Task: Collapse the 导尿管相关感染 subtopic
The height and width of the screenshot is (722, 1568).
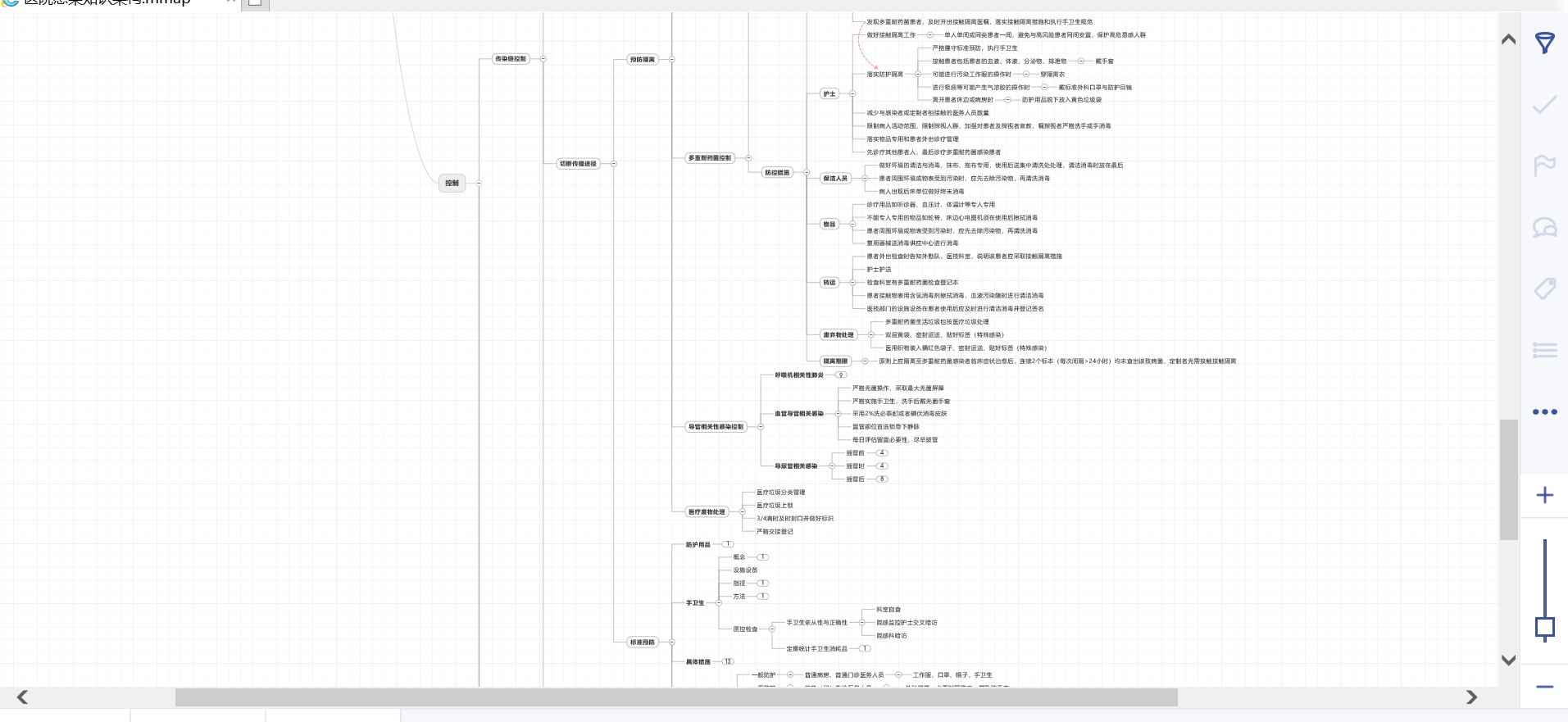Action: point(831,466)
